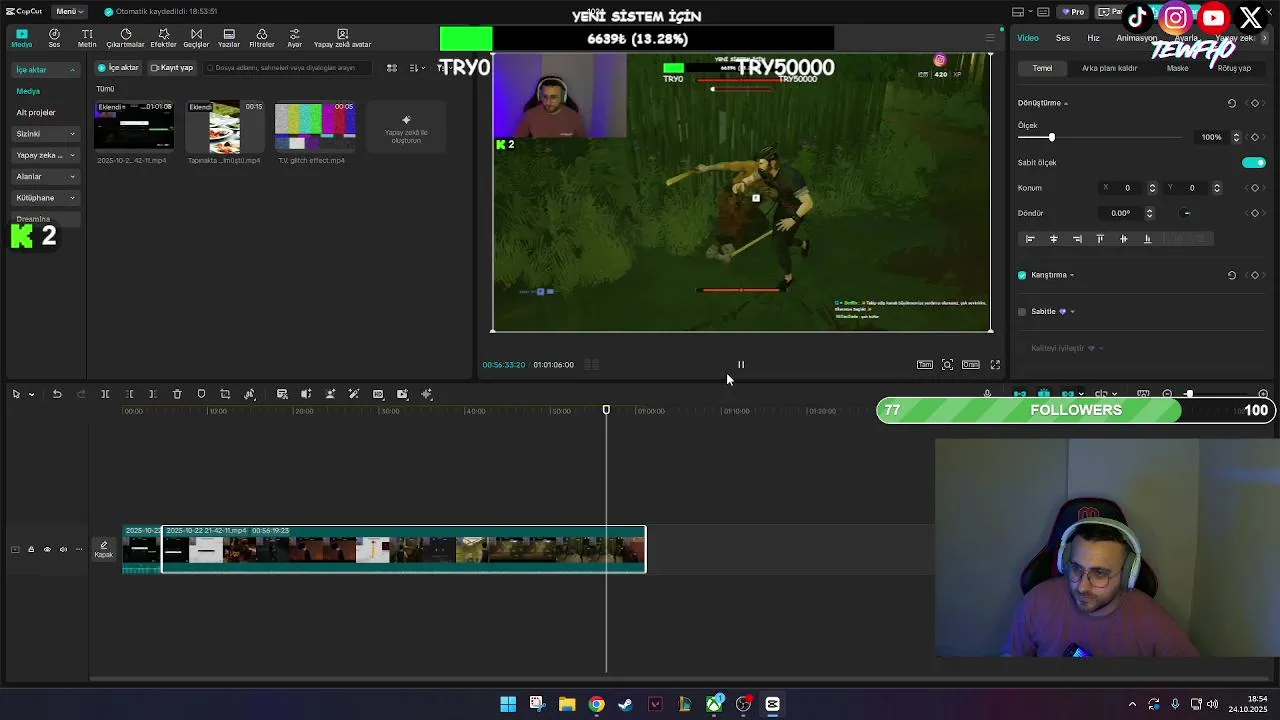Click the Oran ratio button

tap(970, 365)
